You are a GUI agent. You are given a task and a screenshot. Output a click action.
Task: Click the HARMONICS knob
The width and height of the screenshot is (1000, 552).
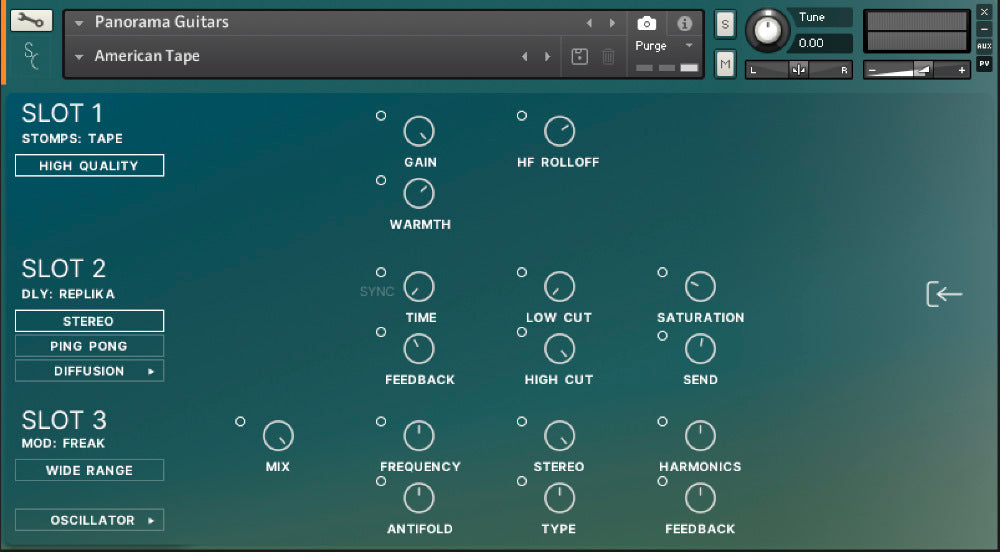point(700,436)
